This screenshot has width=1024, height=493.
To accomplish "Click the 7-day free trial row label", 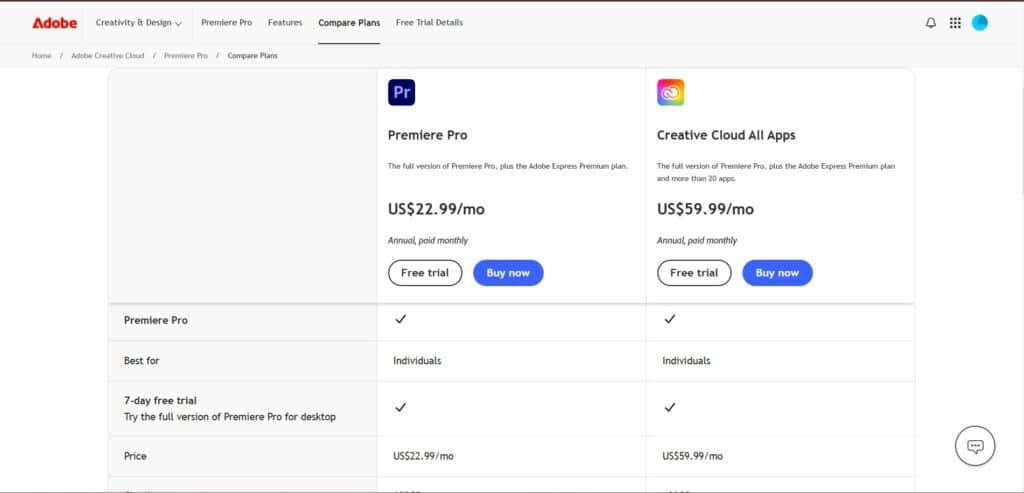I will coord(160,401).
